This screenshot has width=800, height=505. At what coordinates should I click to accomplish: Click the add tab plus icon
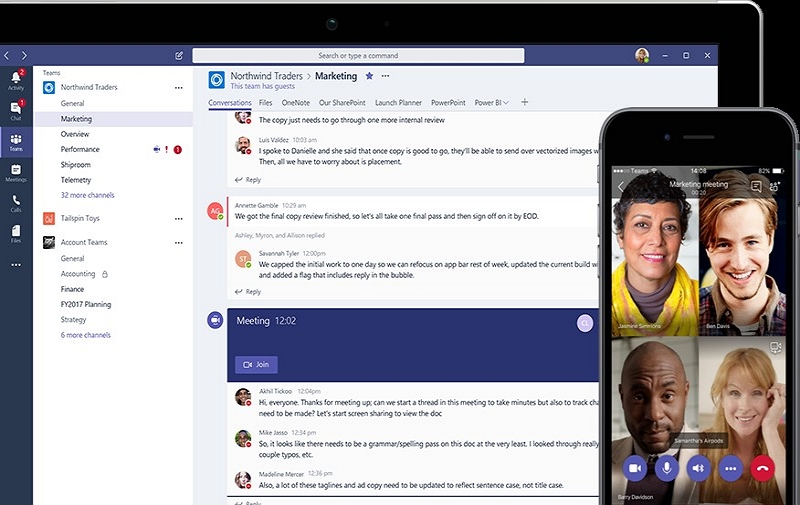(x=525, y=102)
